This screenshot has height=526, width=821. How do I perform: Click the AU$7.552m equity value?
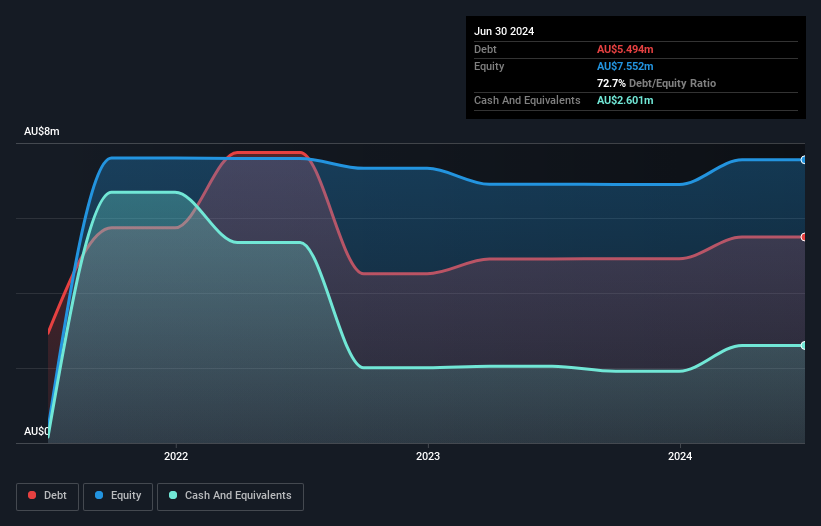(x=625, y=66)
